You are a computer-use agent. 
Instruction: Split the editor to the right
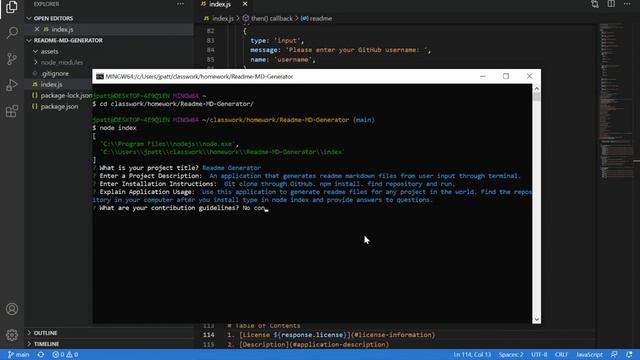point(611,4)
